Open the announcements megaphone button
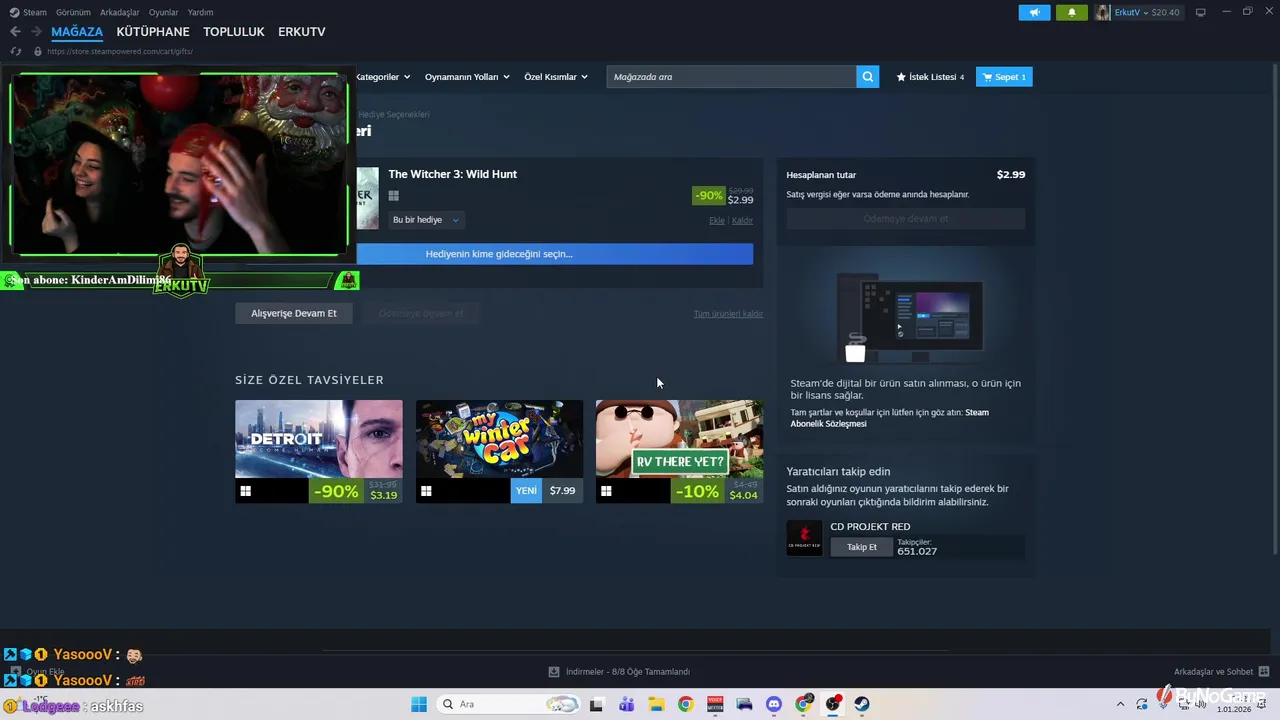The image size is (1280, 720). 1034,12
